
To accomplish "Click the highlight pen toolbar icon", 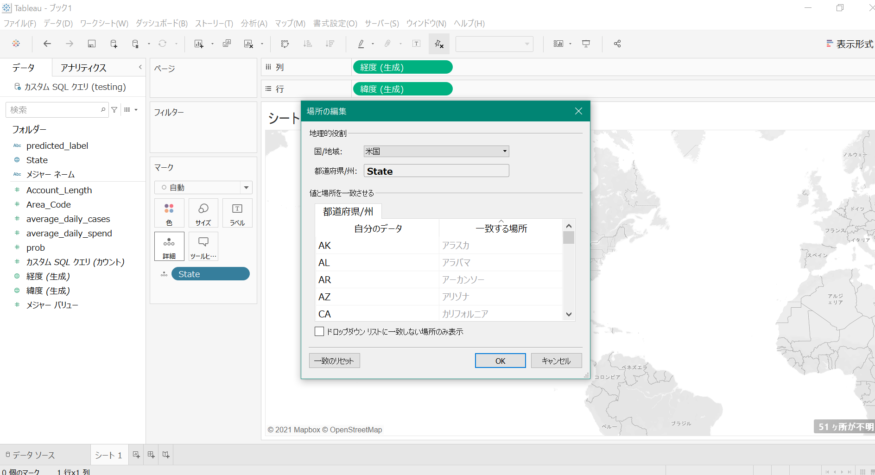I will coord(361,44).
